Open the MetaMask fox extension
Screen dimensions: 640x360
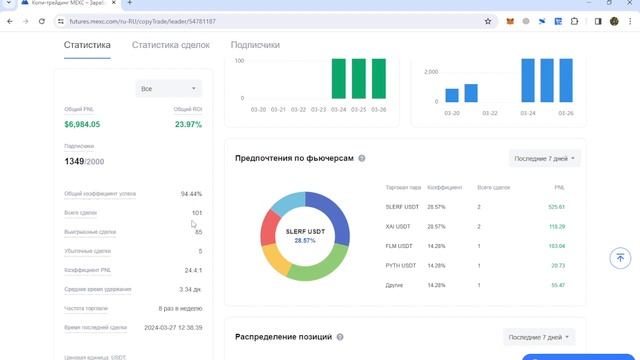[510, 21]
